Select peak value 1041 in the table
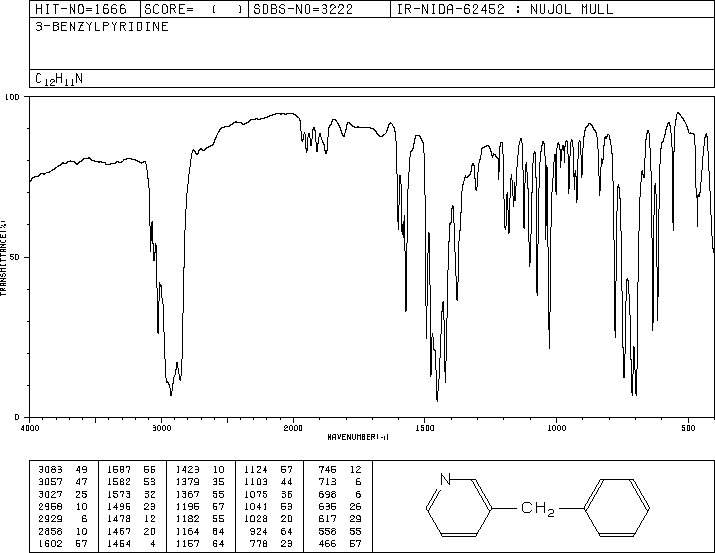Viewport: 715px width, 553px height. 256,506
